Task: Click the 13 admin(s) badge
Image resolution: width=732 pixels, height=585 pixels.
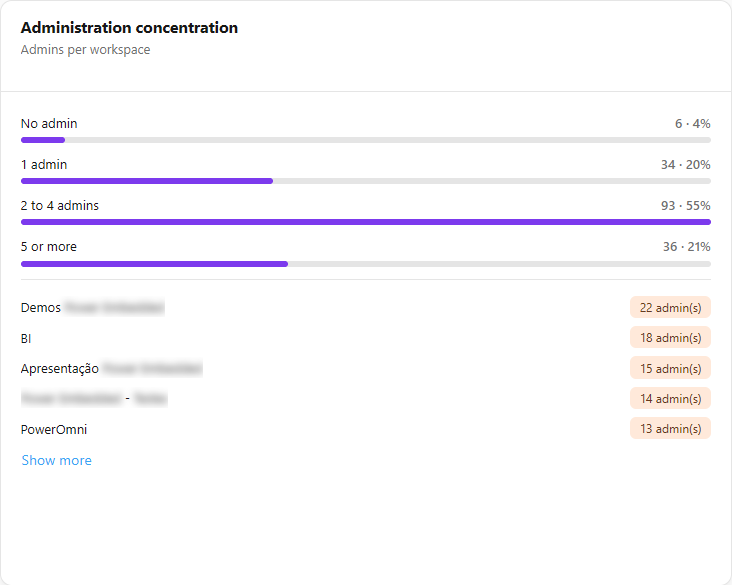Action: tap(670, 429)
